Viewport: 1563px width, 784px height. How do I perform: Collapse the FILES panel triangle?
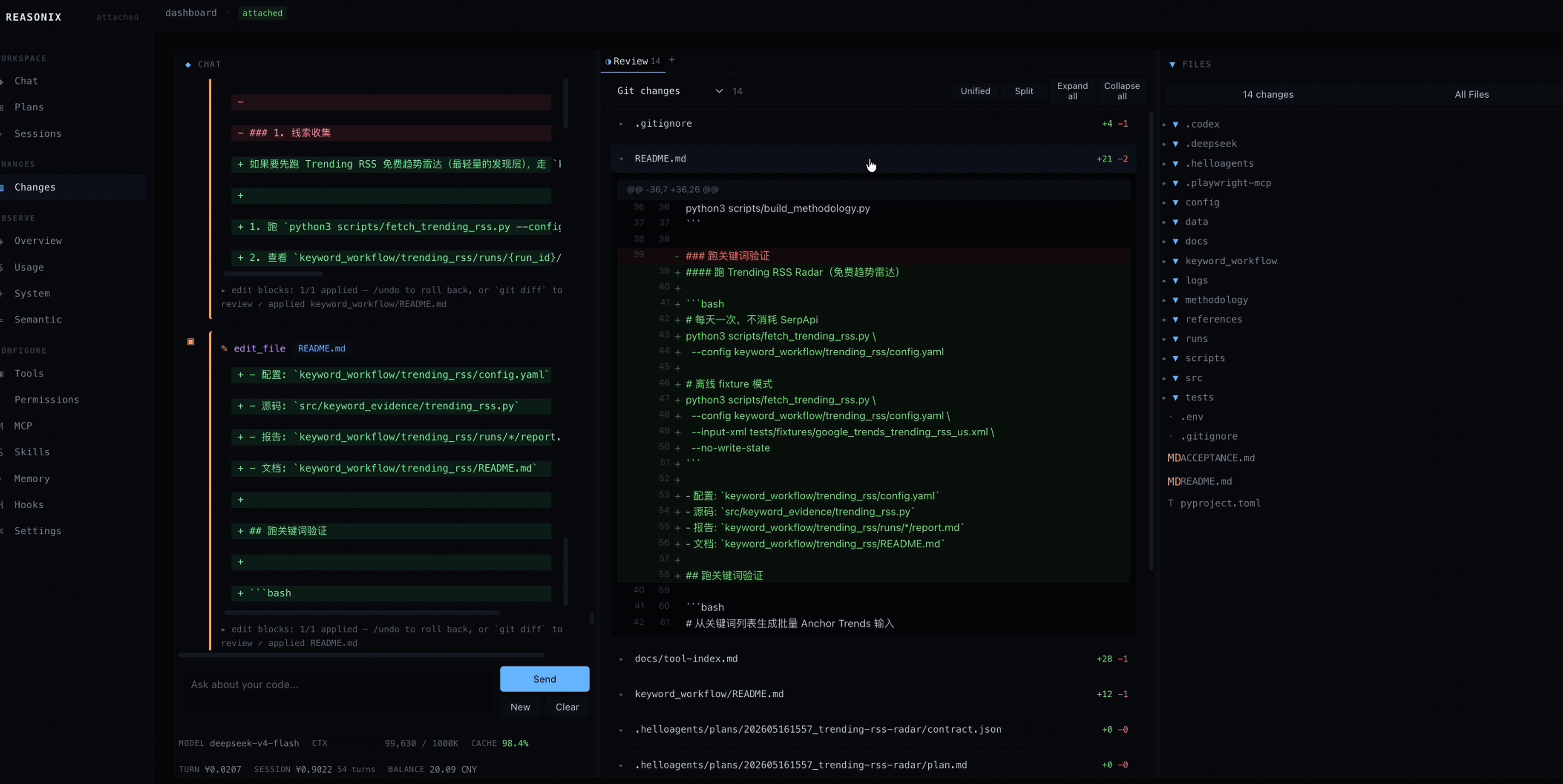tap(1172, 64)
